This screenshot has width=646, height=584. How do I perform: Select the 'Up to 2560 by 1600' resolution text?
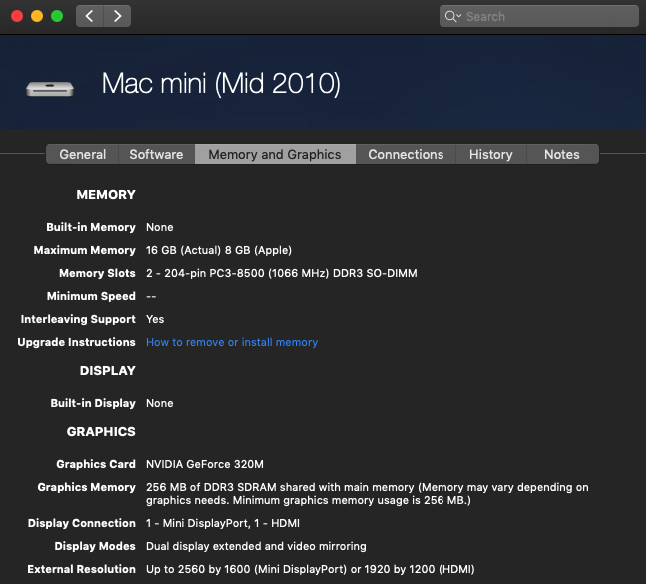[x=310, y=569]
